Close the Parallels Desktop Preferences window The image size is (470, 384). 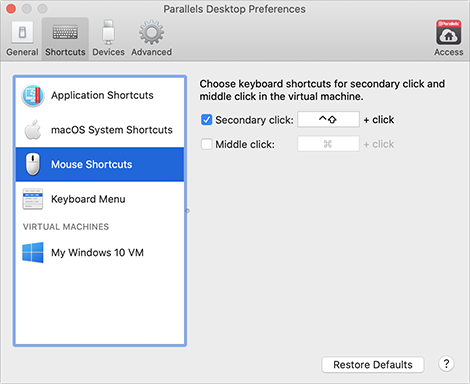click(x=11, y=9)
